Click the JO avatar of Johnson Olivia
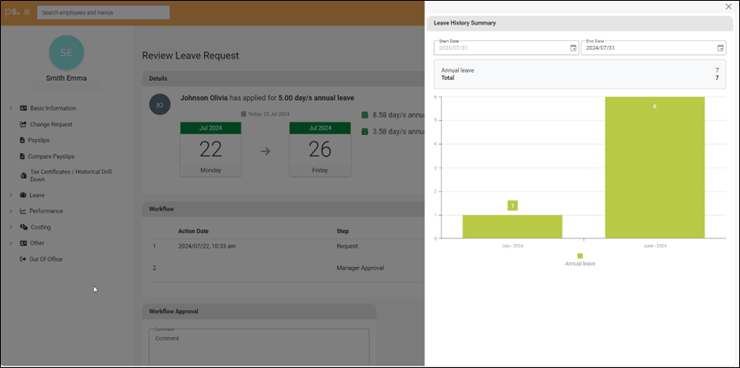Viewport: 740px width, 368px height. click(x=160, y=105)
